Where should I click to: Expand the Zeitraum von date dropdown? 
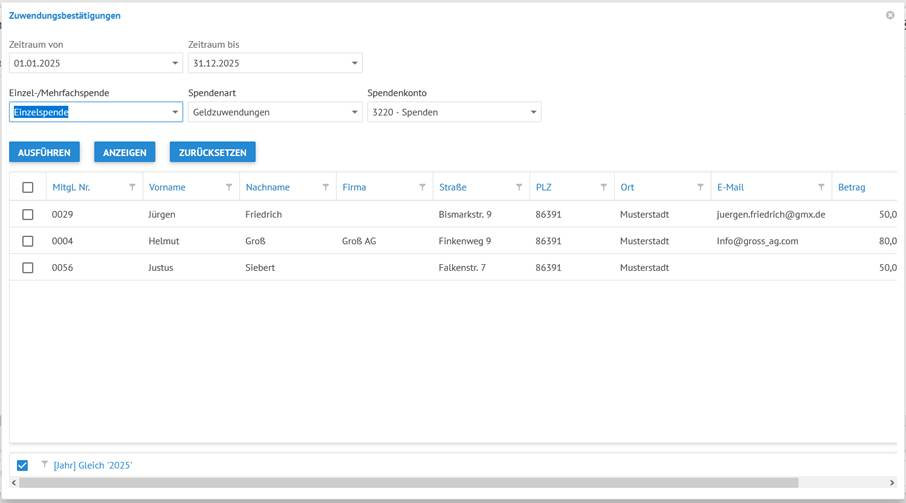[175, 64]
